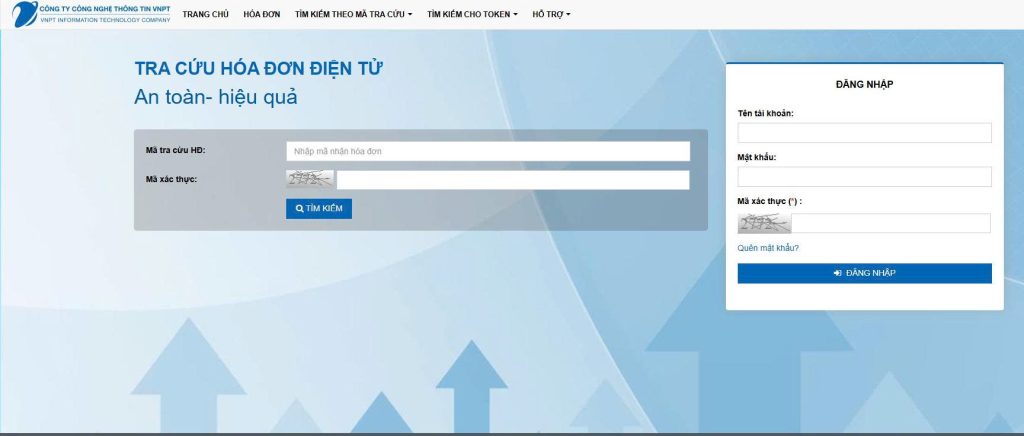This screenshot has width=1024, height=436.
Task: Click the login captcha image
Action: click(x=765, y=223)
